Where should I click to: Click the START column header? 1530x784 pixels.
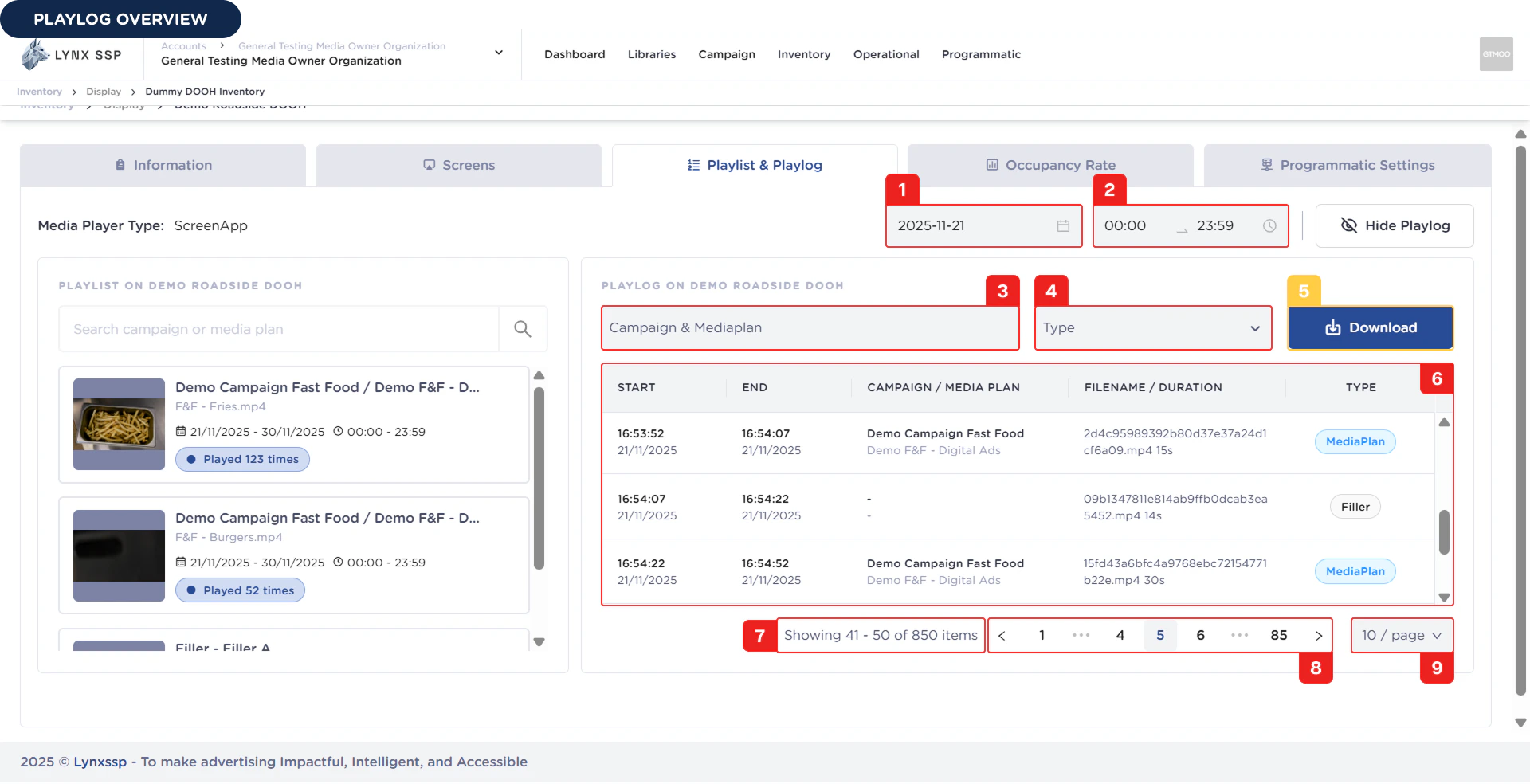(x=637, y=387)
